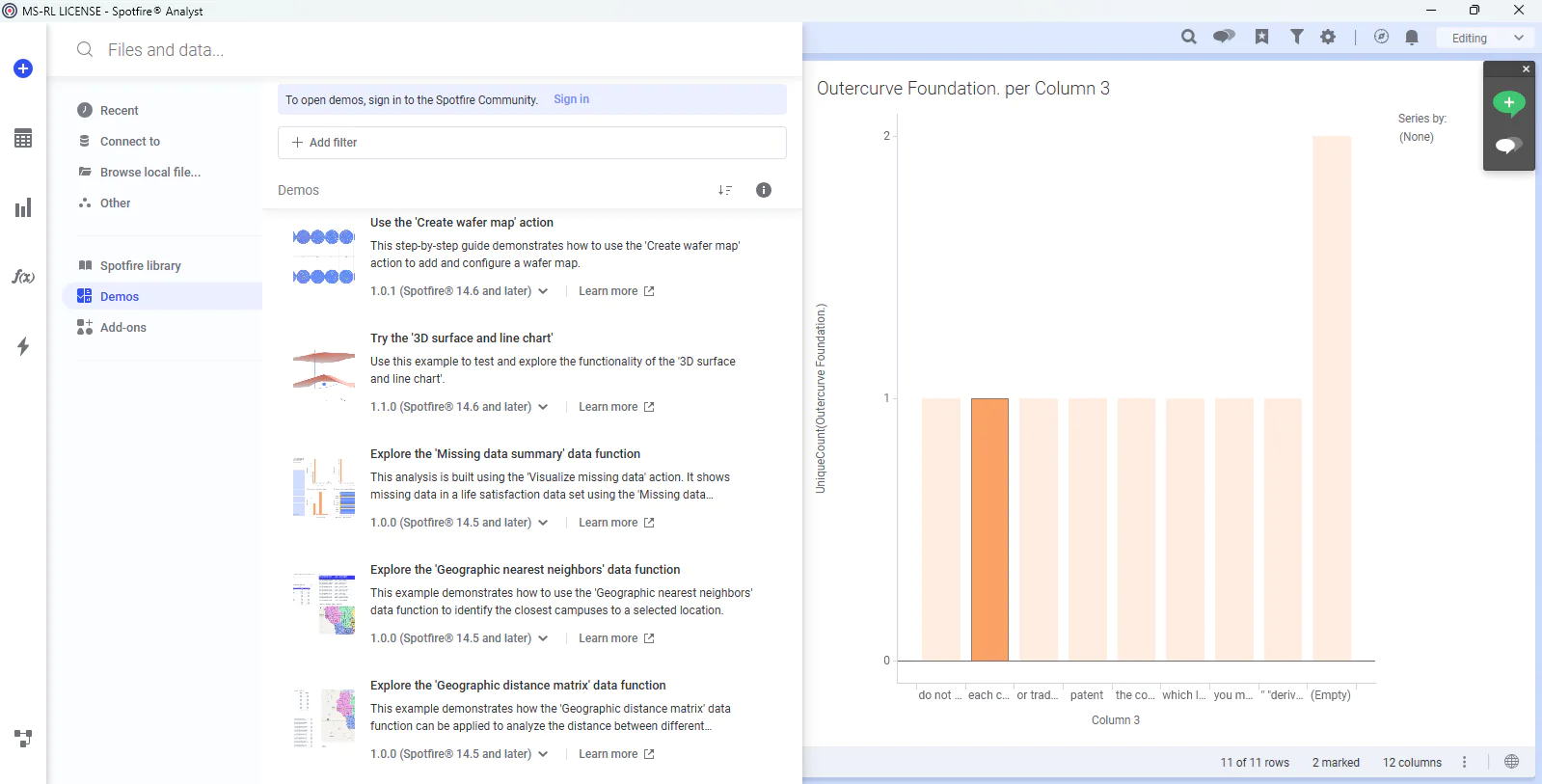Open Learn more for Missing data summary
Screen dimensions: 1542x784
[616, 523]
